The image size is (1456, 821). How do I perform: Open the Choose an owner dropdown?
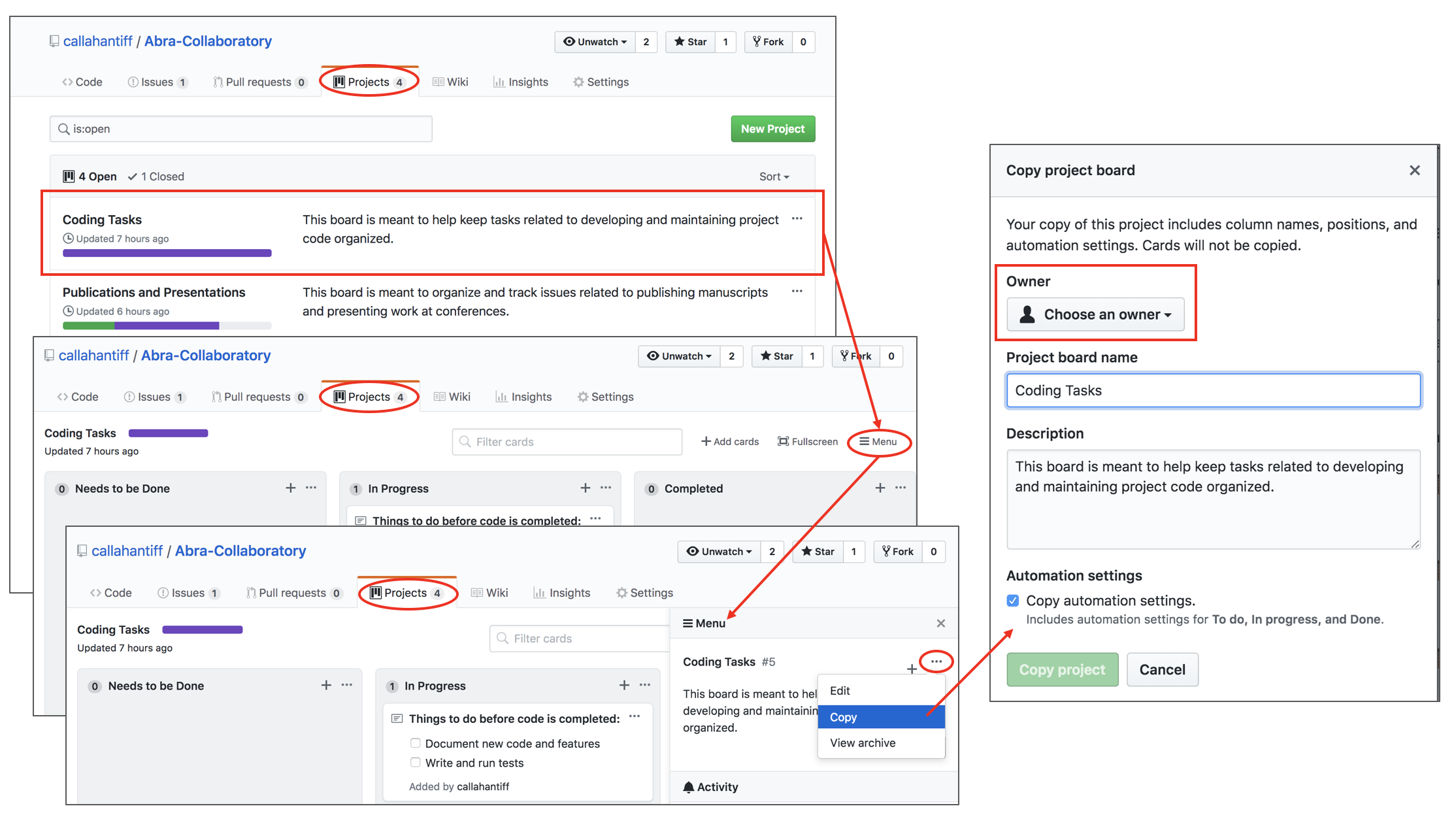coord(1095,314)
